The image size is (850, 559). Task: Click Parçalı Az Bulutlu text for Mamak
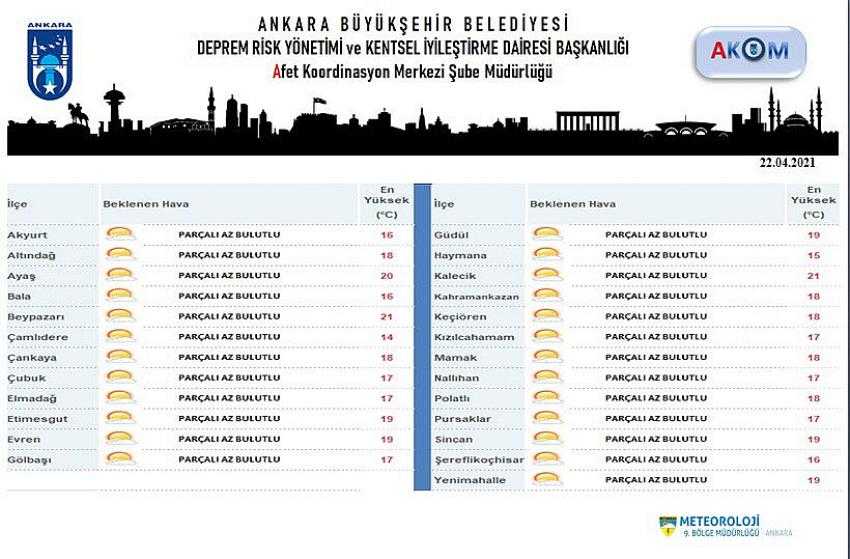(x=656, y=357)
